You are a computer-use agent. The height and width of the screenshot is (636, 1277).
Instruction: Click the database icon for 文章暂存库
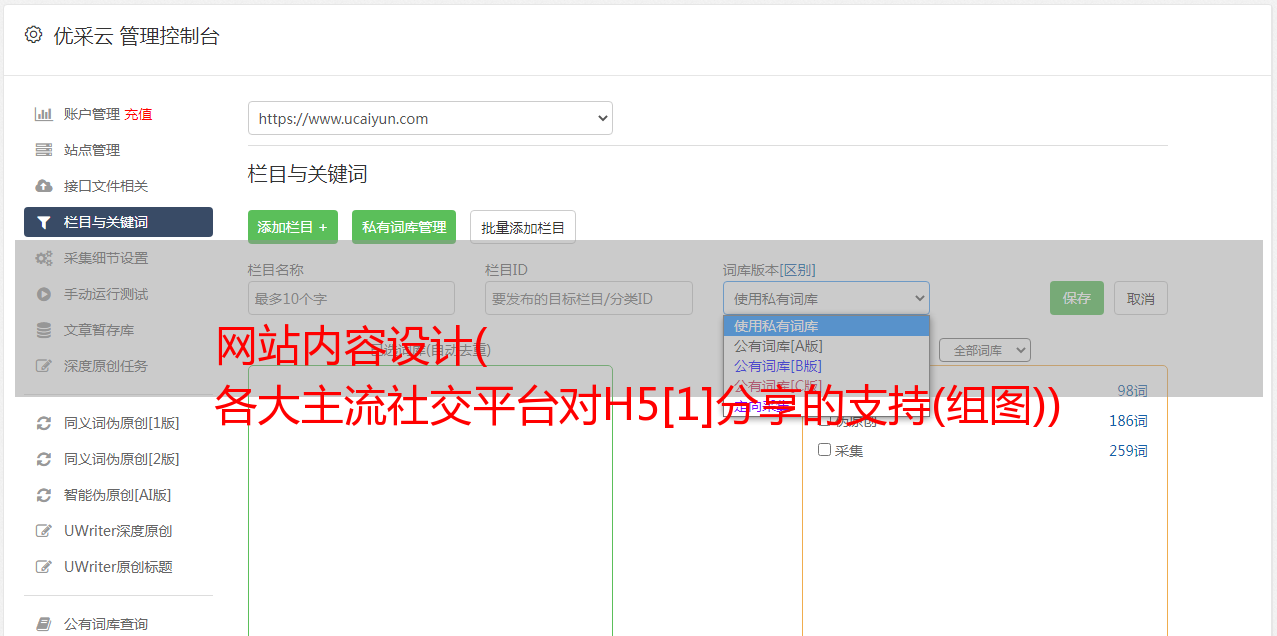pos(44,330)
